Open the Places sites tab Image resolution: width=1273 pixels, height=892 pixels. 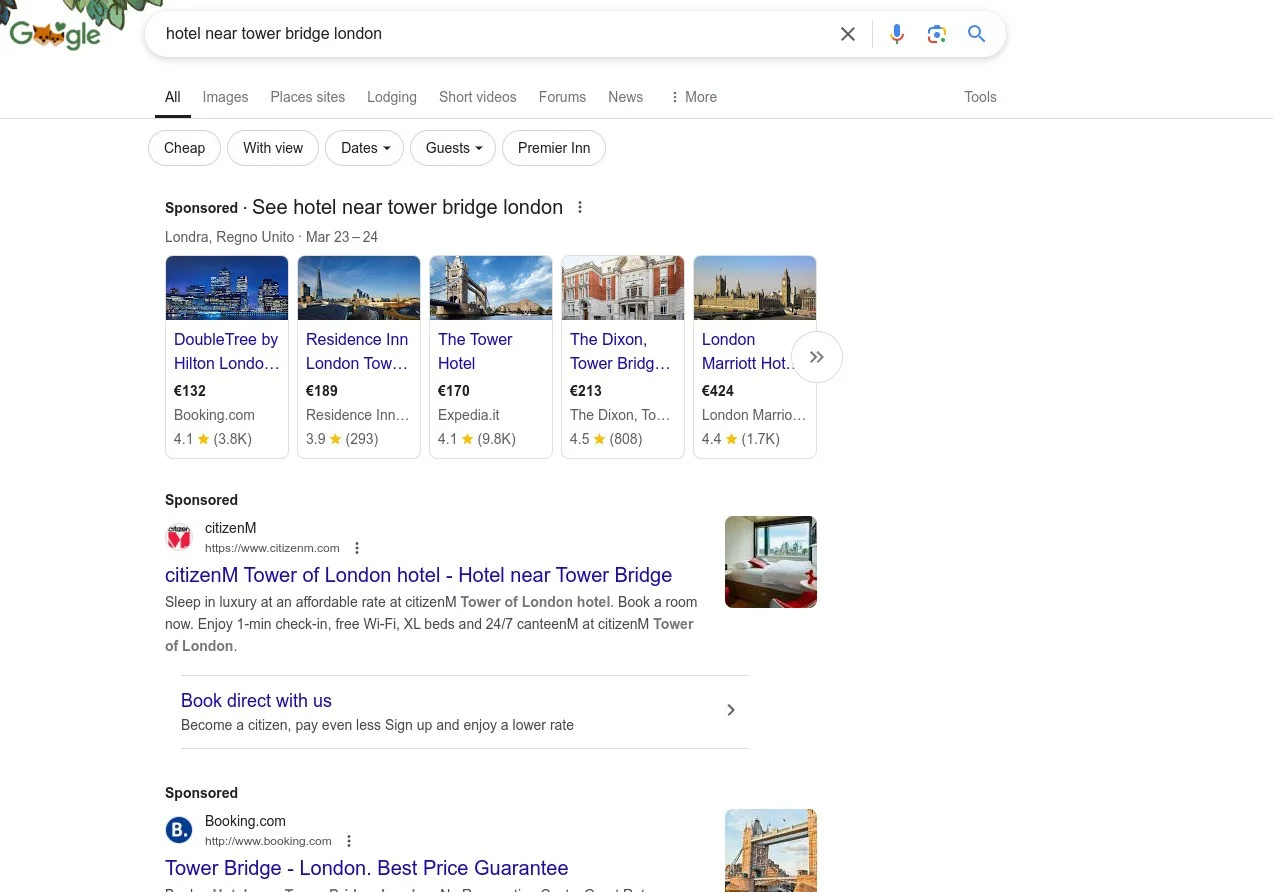pos(308,97)
